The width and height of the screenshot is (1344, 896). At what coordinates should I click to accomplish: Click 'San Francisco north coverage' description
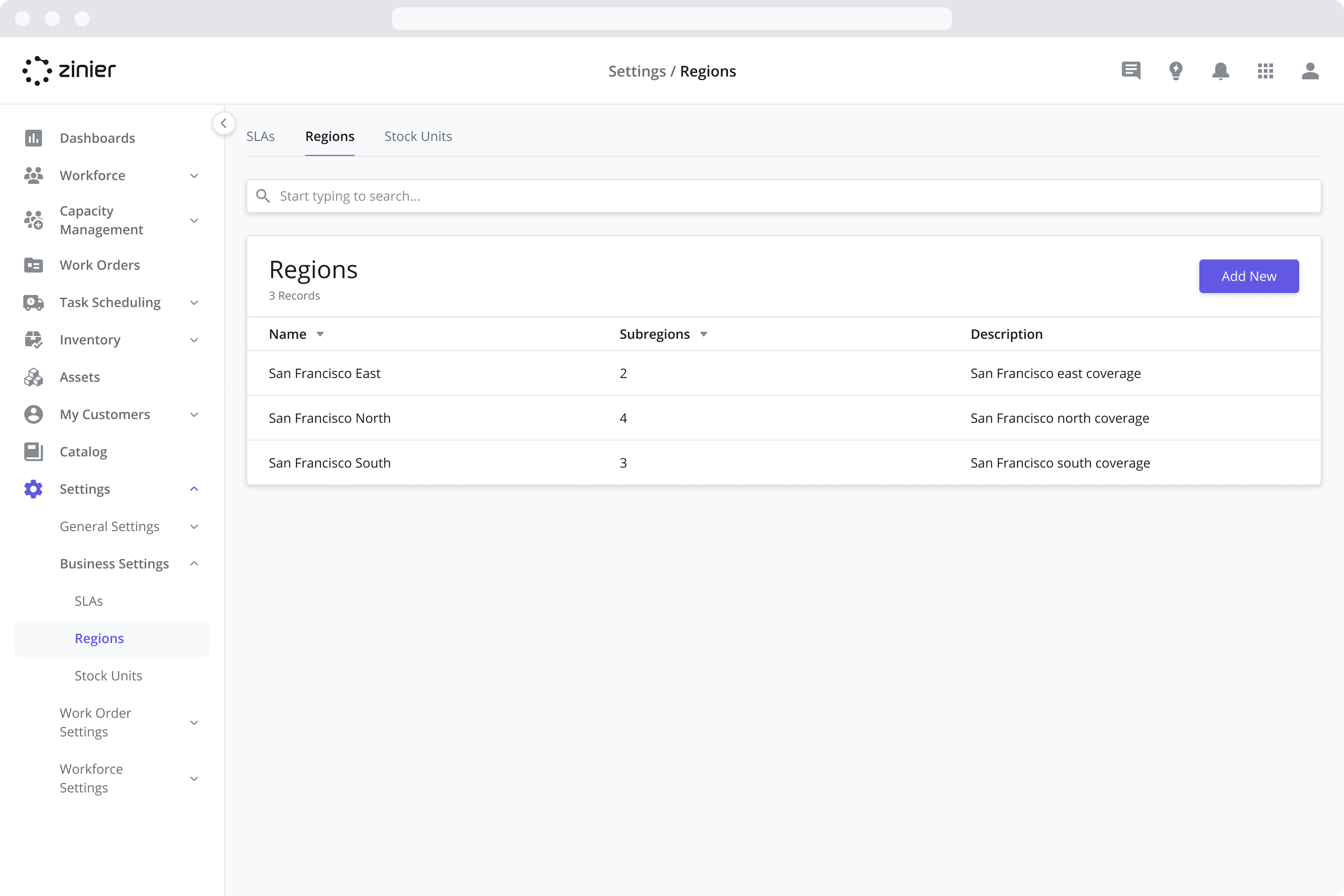coord(1059,418)
